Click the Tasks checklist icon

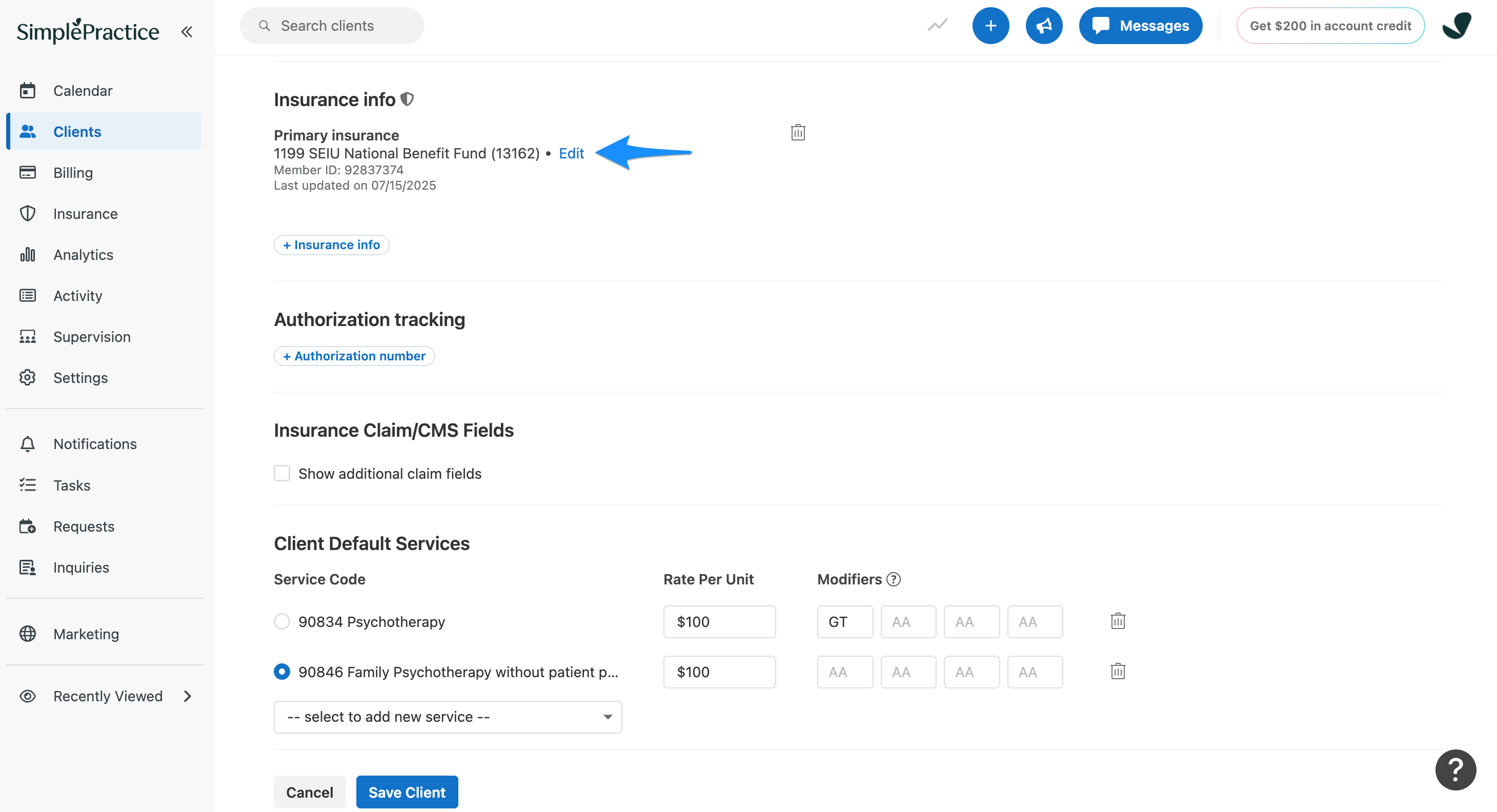(x=27, y=485)
